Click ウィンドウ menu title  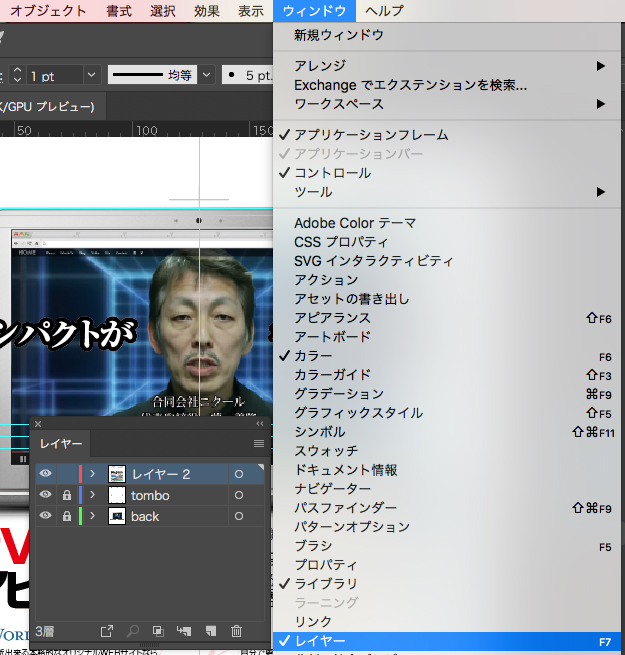315,11
